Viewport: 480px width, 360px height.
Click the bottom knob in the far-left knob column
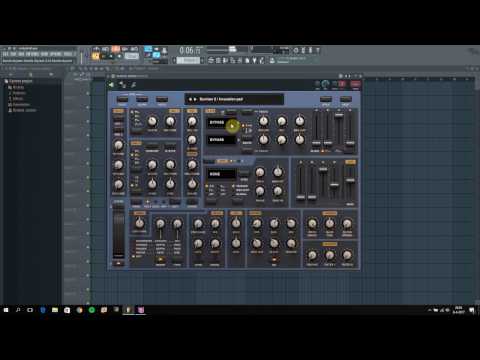(x=118, y=184)
